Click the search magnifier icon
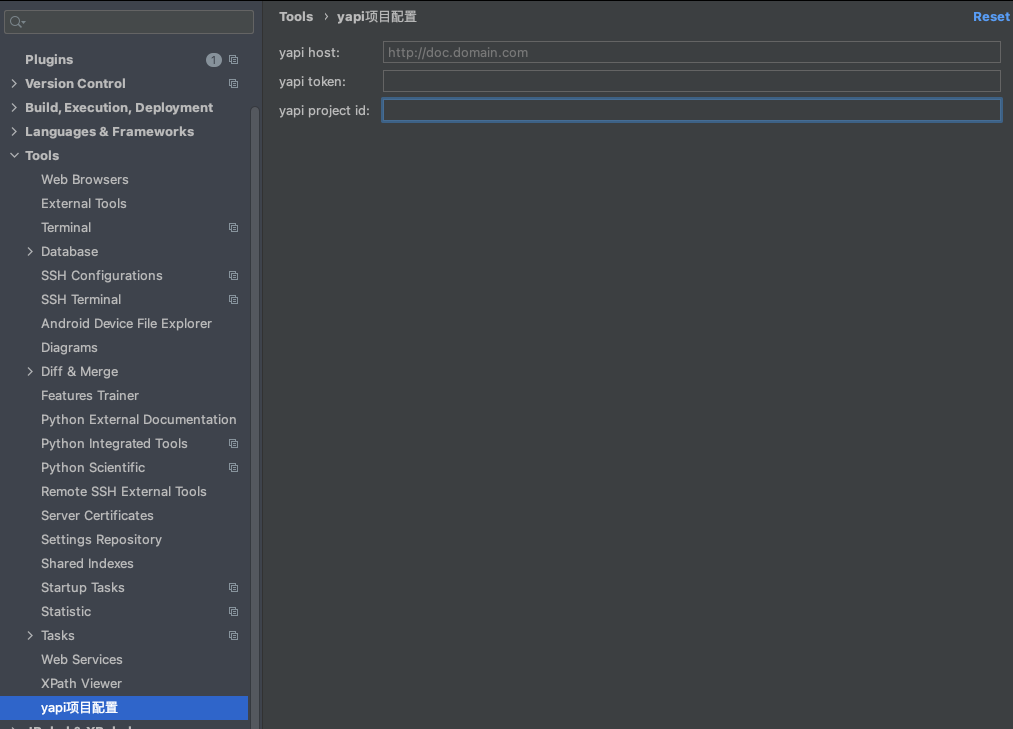The height and width of the screenshot is (729, 1013). 17,23
